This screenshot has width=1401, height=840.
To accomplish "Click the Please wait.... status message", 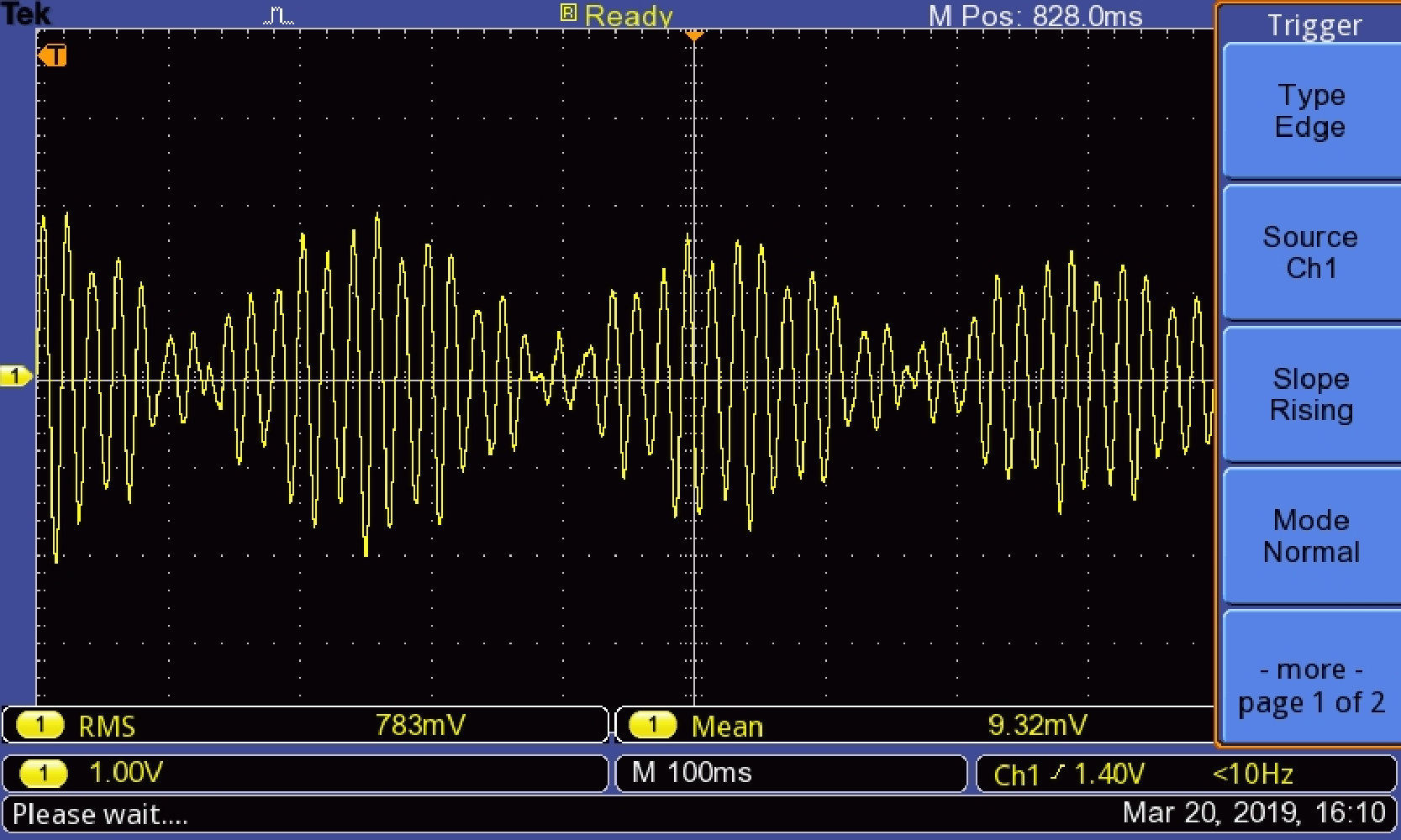I will point(100,815).
